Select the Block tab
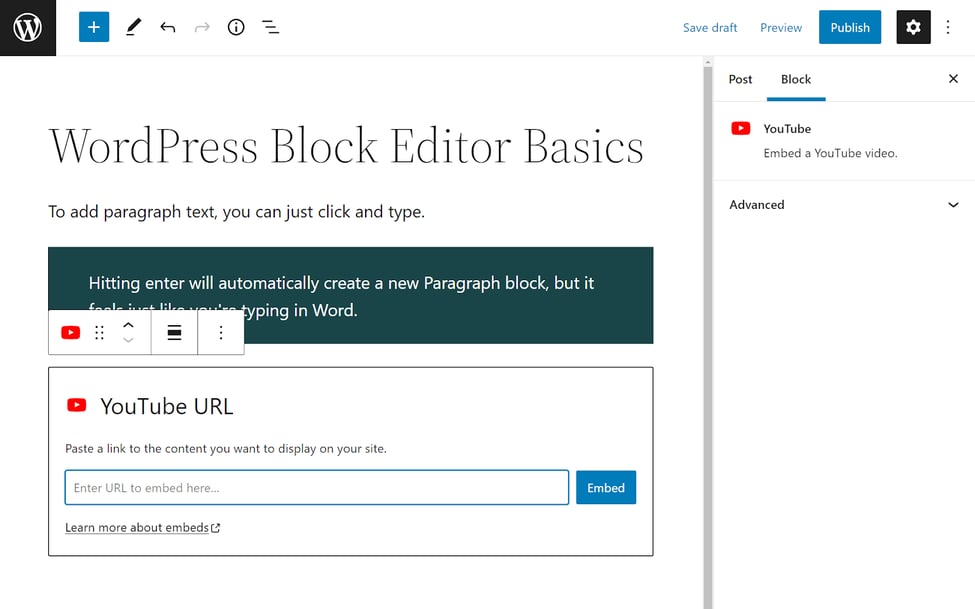 click(796, 79)
